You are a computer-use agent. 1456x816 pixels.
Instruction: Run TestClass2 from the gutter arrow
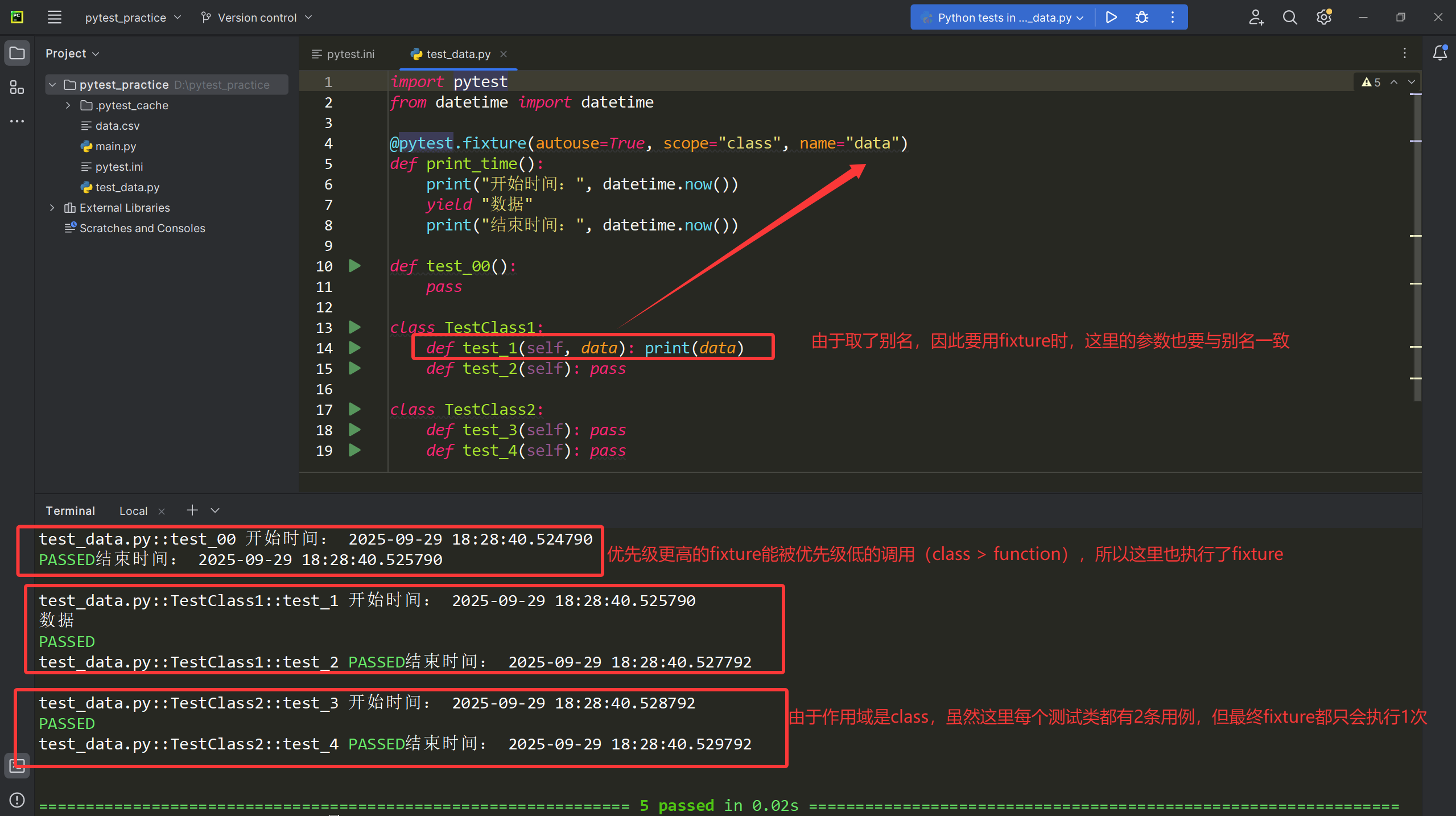pos(354,409)
